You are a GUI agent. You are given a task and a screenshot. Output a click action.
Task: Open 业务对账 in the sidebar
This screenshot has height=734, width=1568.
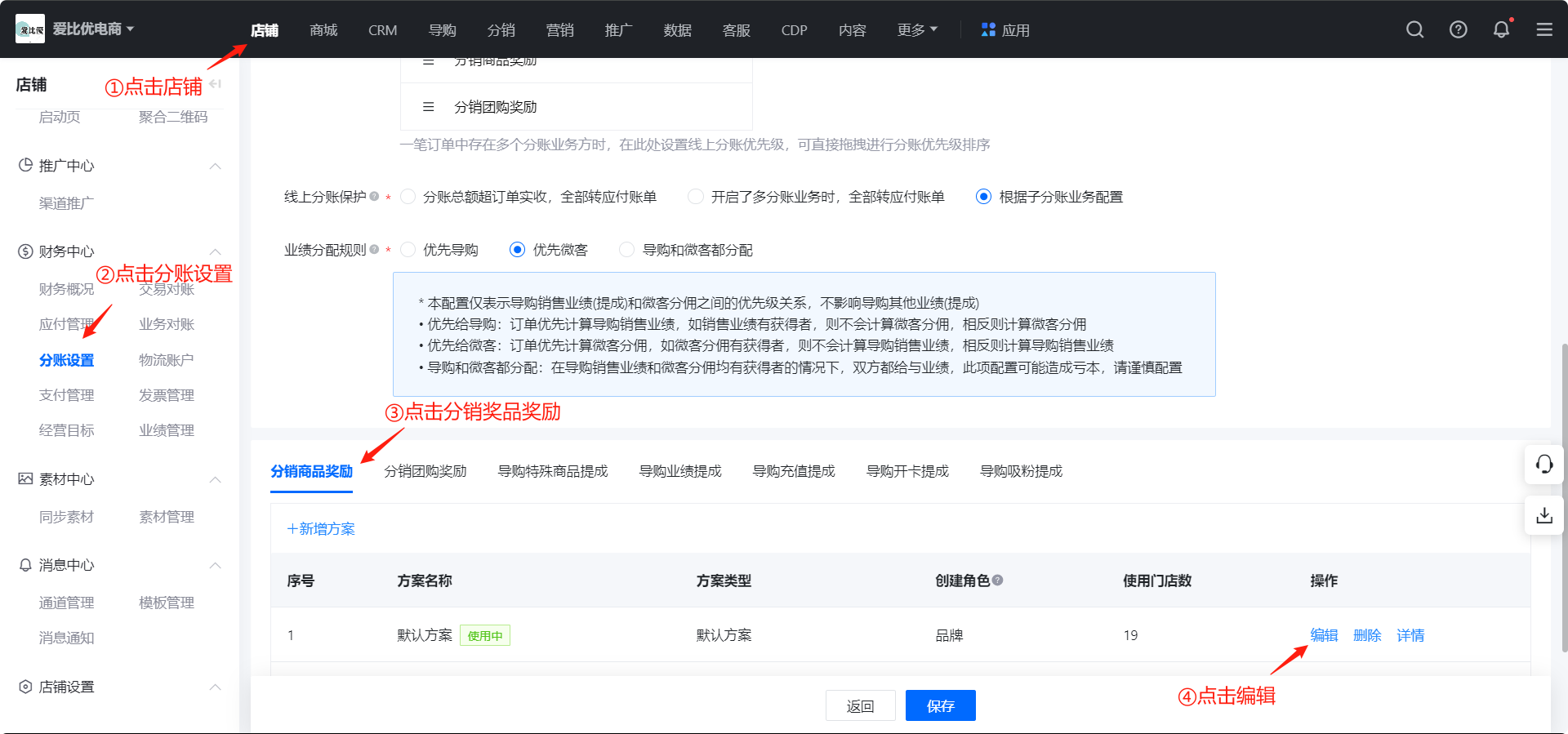pos(167,324)
